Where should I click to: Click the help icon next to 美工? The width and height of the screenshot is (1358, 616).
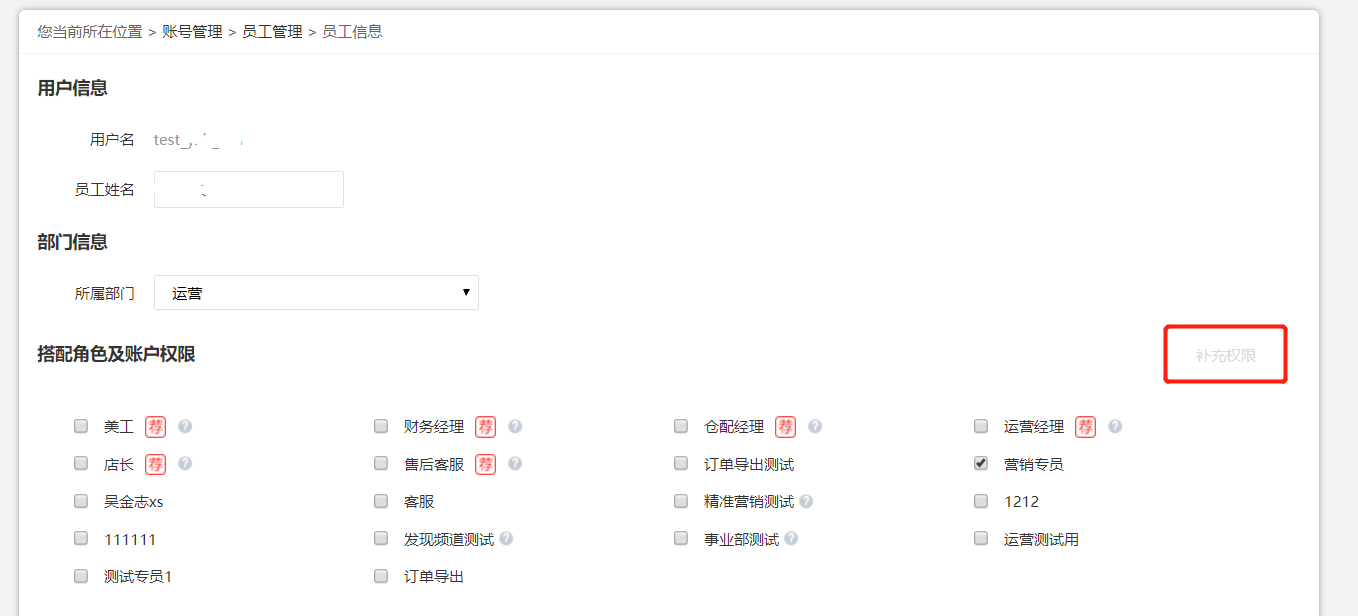[x=185, y=427]
